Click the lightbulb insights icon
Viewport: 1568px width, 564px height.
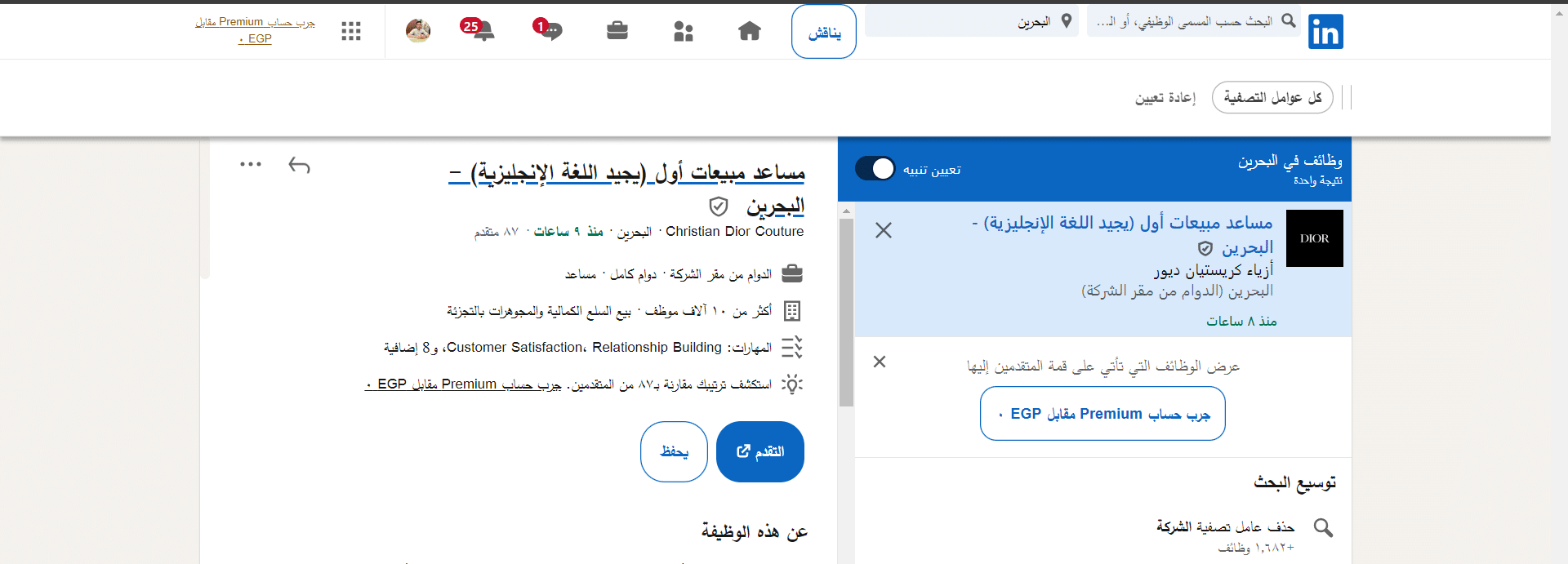(792, 384)
